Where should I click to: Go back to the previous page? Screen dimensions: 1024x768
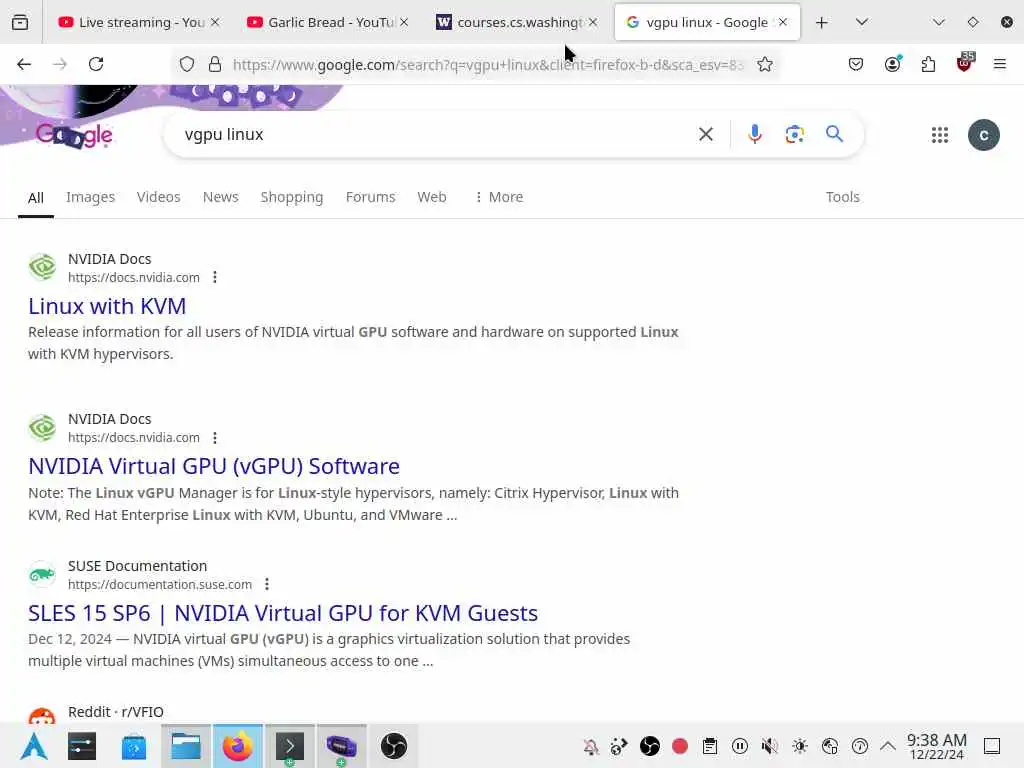pos(24,64)
